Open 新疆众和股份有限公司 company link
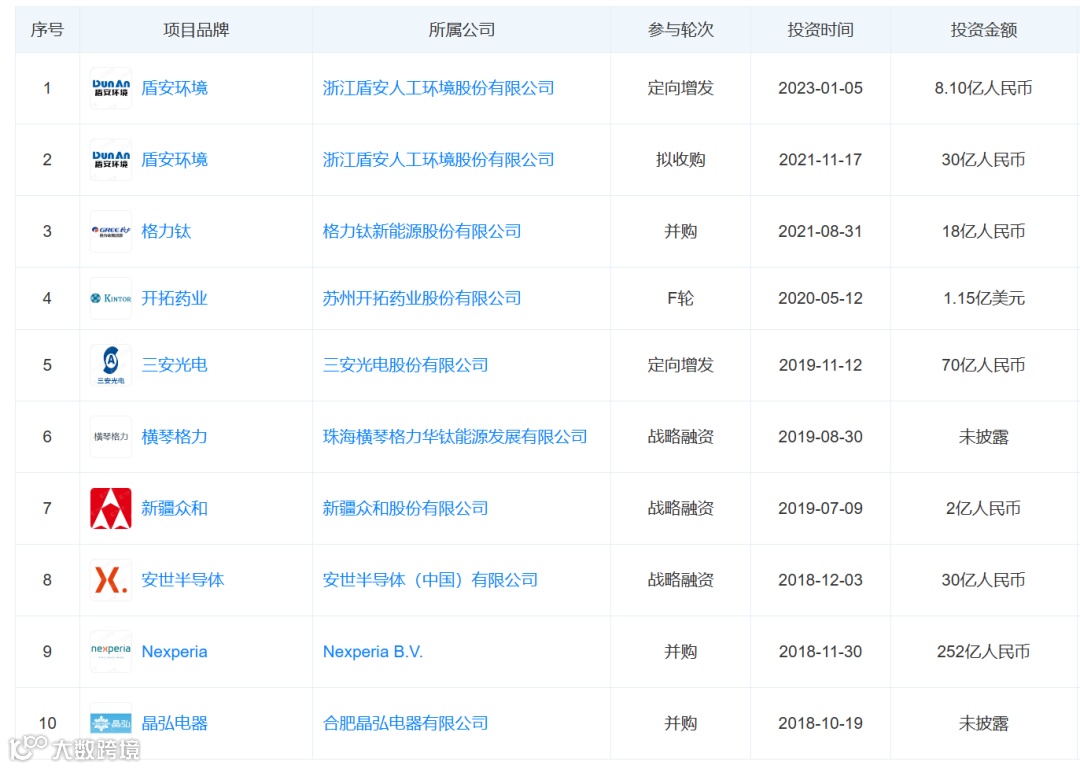The width and height of the screenshot is (1080, 769). coord(406,509)
